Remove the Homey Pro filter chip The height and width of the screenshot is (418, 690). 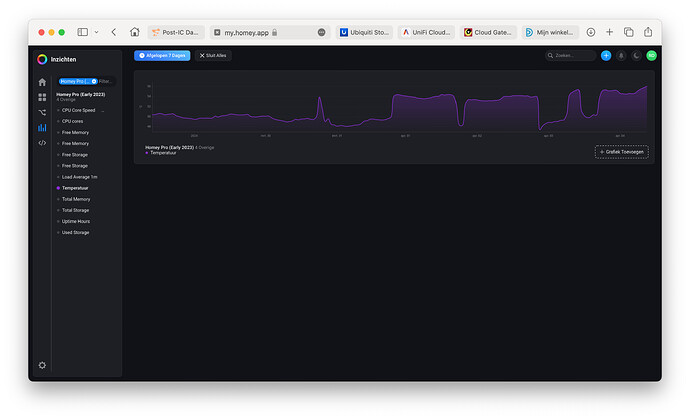tap(94, 81)
